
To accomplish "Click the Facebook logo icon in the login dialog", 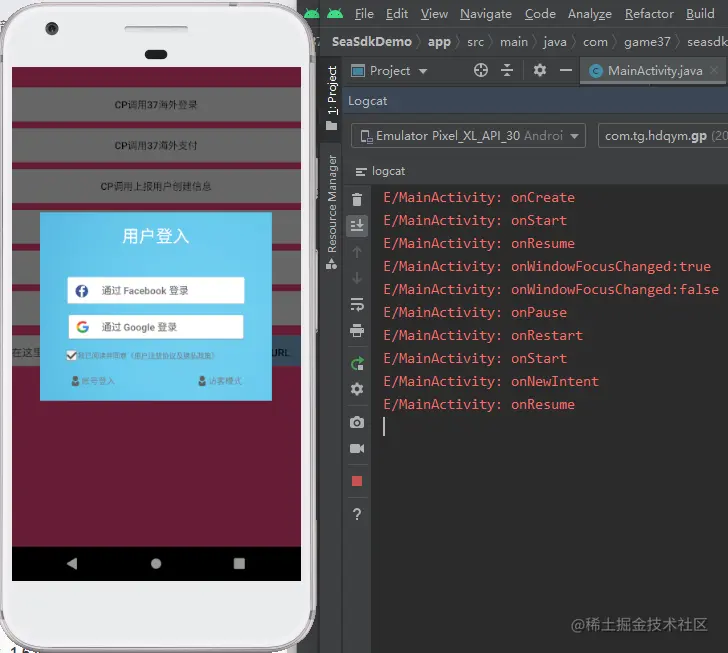I will pyautogui.click(x=82, y=291).
